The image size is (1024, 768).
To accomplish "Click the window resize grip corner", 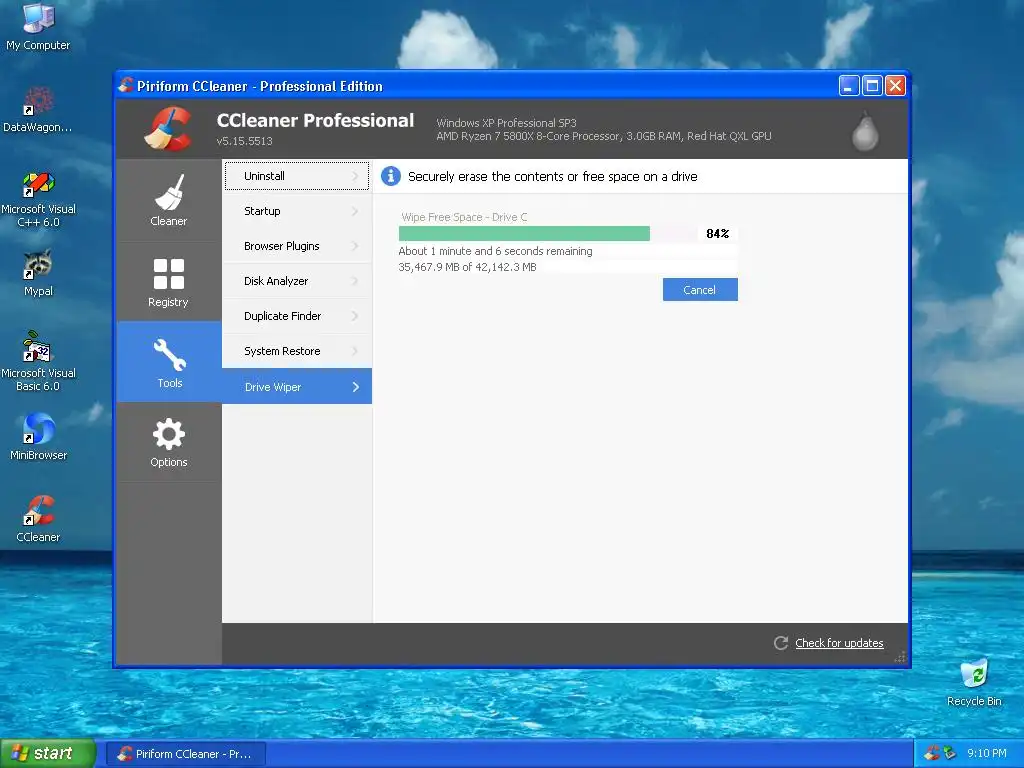I will (901, 657).
